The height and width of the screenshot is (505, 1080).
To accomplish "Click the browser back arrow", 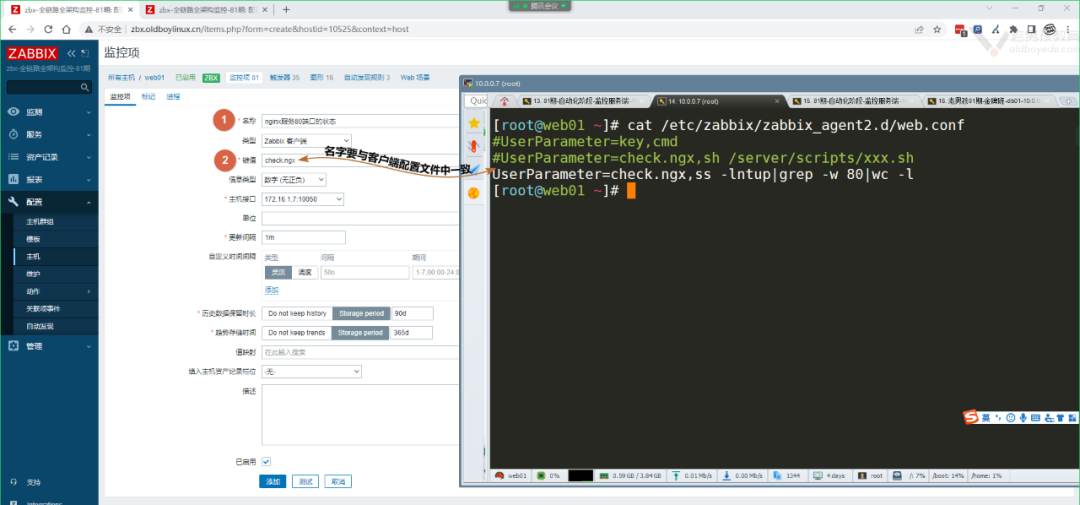I will click(x=12, y=30).
